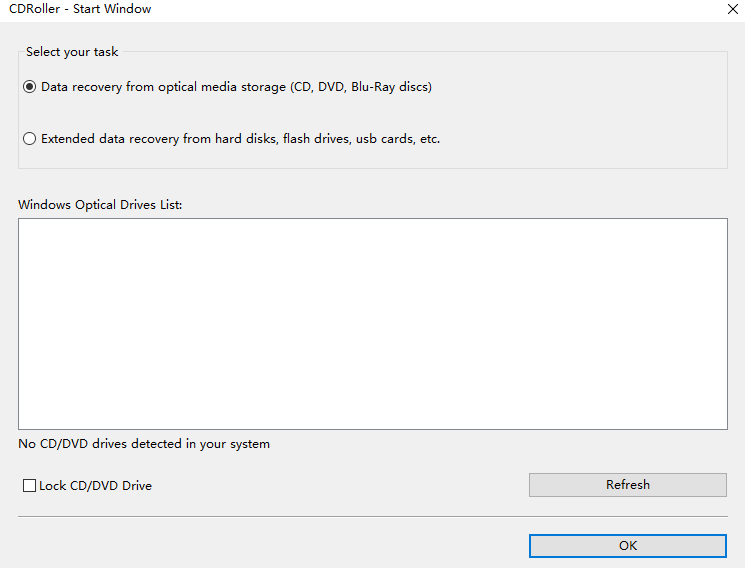This screenshot has height=568, width=745.
Task: Click the "Windows Optical Drives List:" label
Action: (100, 204)
